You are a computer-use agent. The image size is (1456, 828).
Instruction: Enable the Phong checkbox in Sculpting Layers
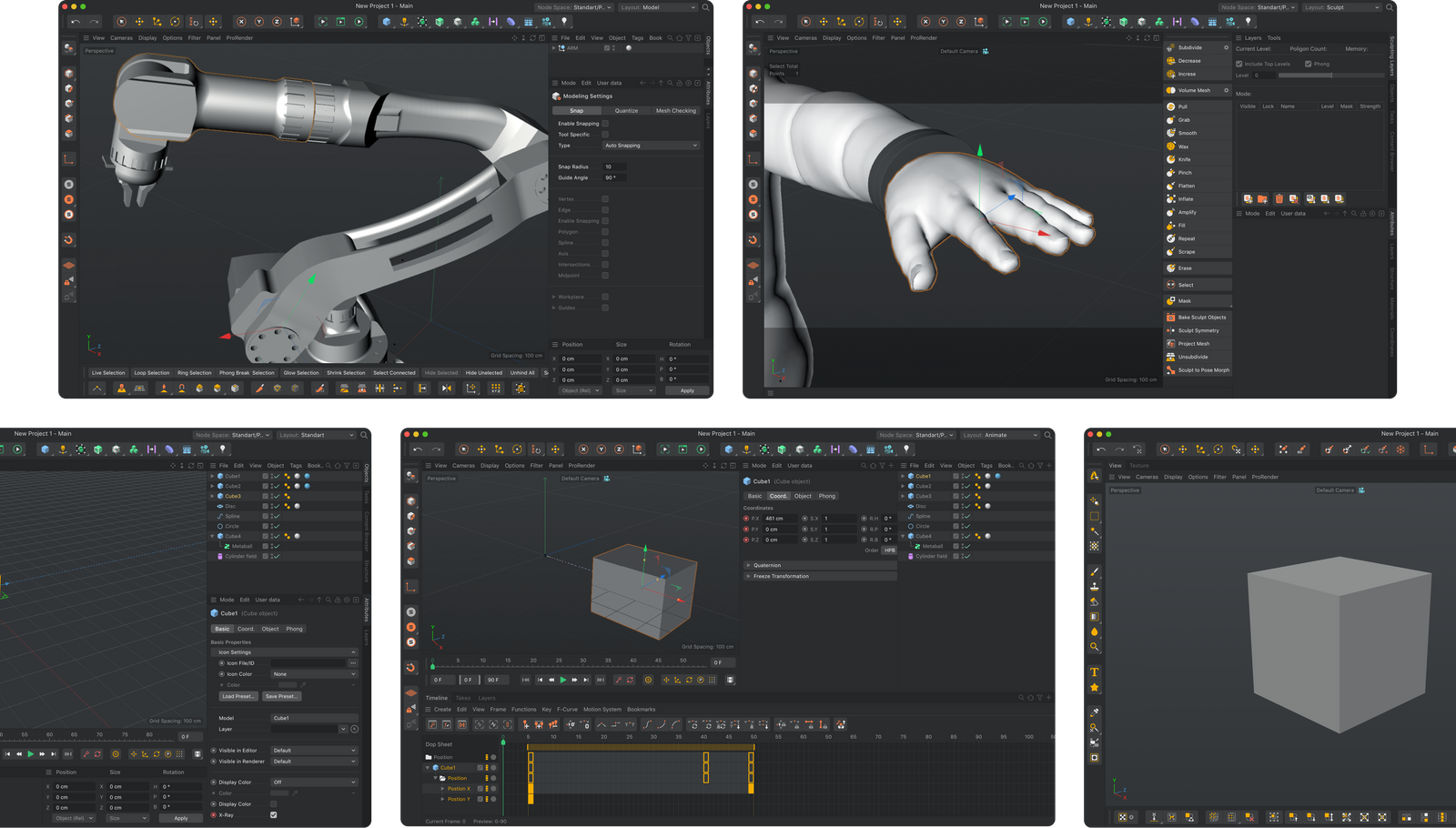click(x=1310, y=64)
